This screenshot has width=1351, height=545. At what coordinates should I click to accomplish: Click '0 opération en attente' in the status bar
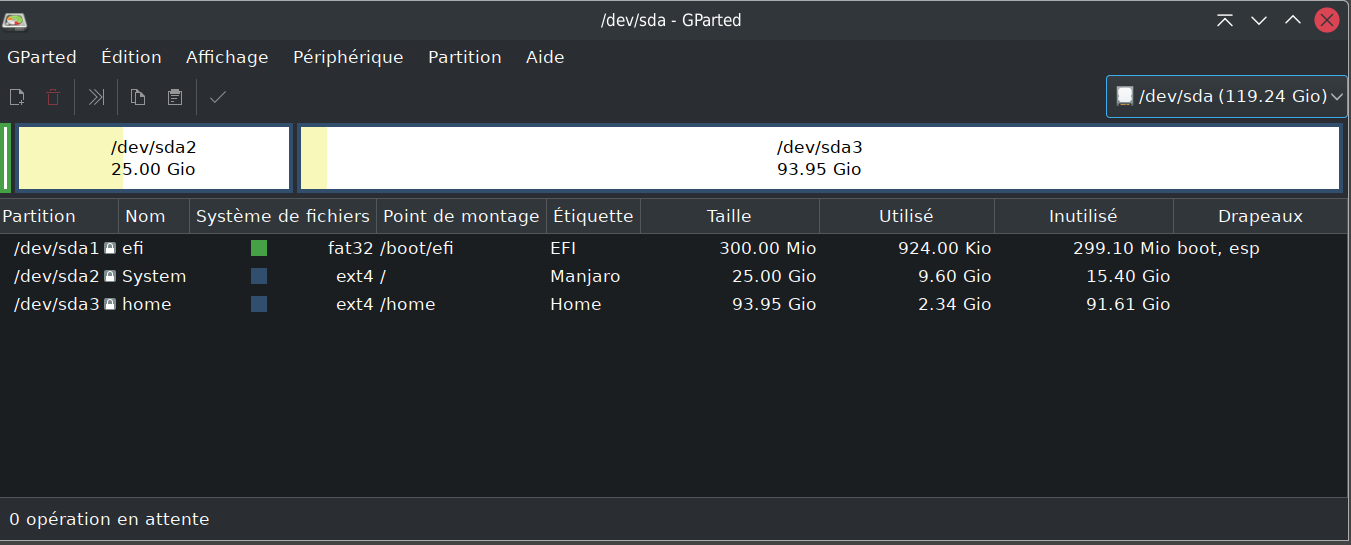tap(109, 519)
